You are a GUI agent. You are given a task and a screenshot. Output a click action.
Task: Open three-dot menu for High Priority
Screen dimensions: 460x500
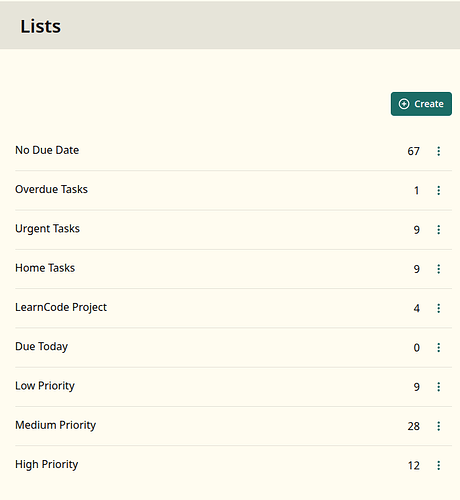click(x=439, y=465)
